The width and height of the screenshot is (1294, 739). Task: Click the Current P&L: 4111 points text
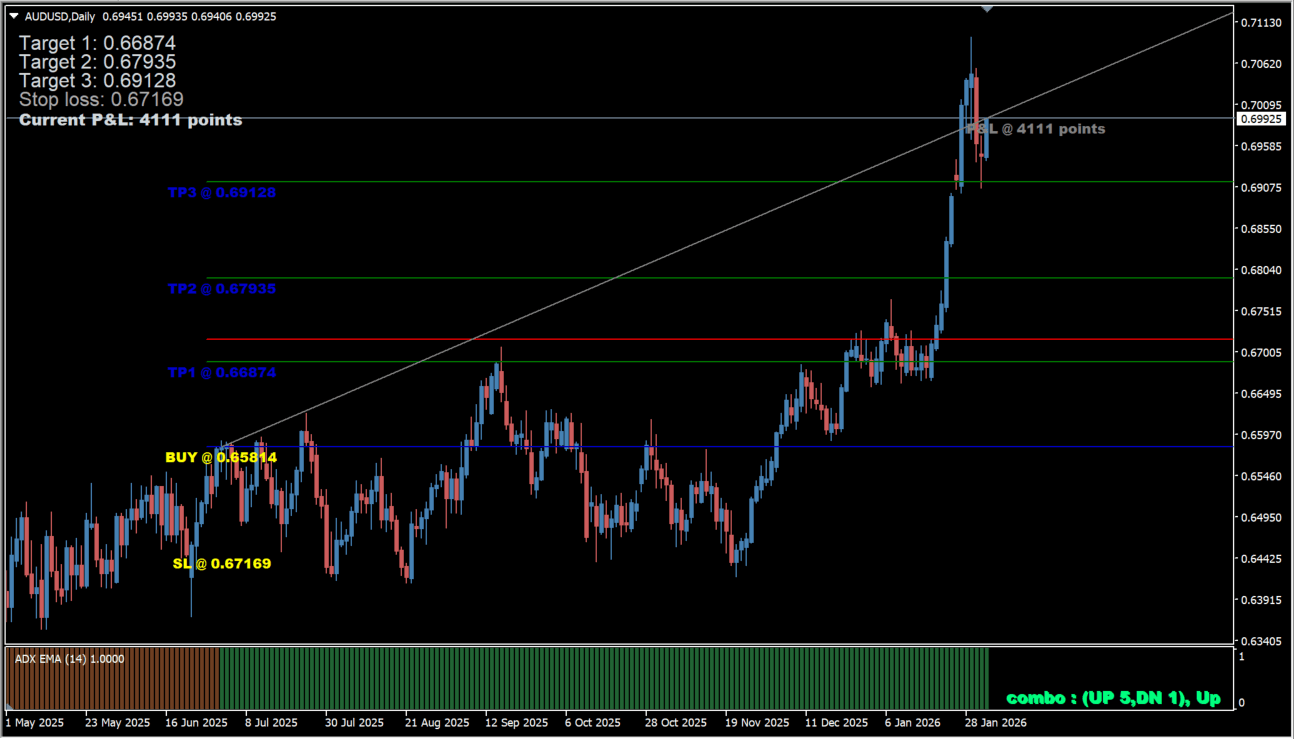130,120
